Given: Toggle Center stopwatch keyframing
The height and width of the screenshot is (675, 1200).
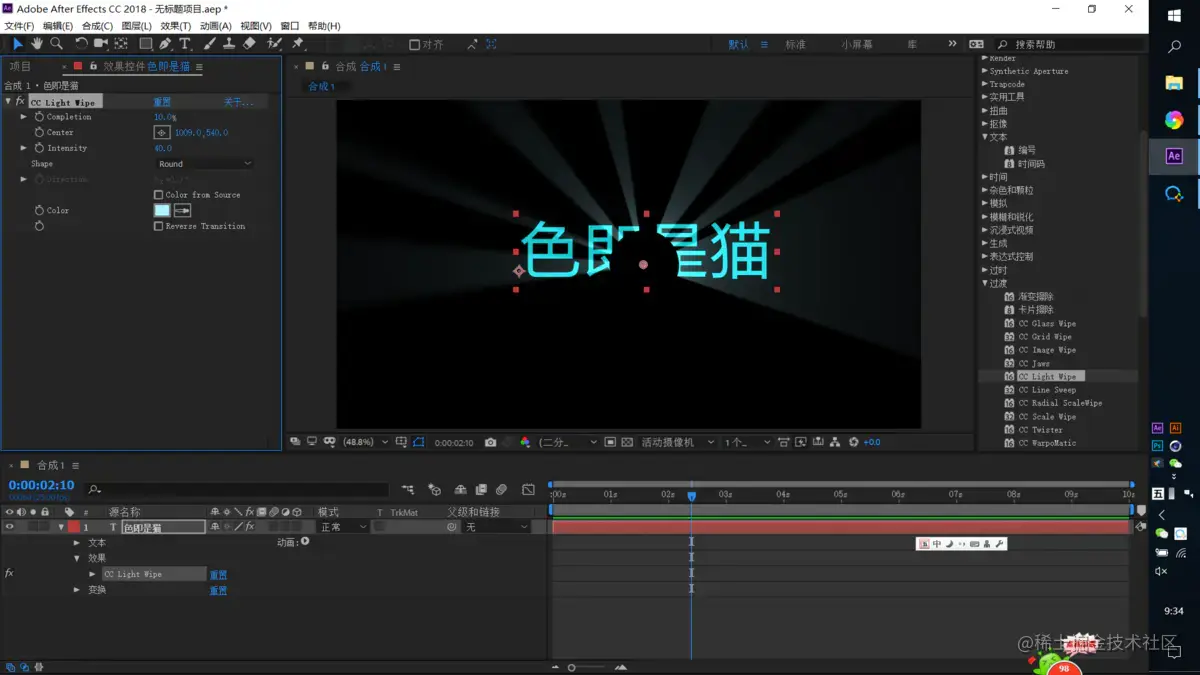Looking at the screenshot, I should (x=39, y=132).
